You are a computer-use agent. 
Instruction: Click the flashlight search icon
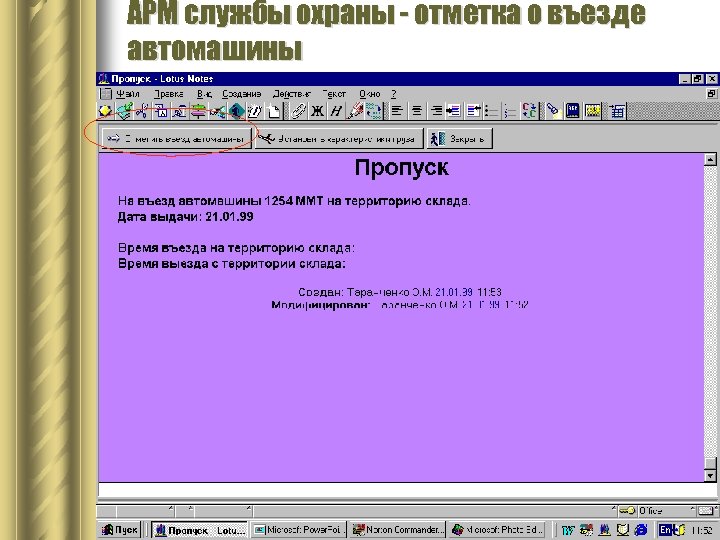pos(553,111)
